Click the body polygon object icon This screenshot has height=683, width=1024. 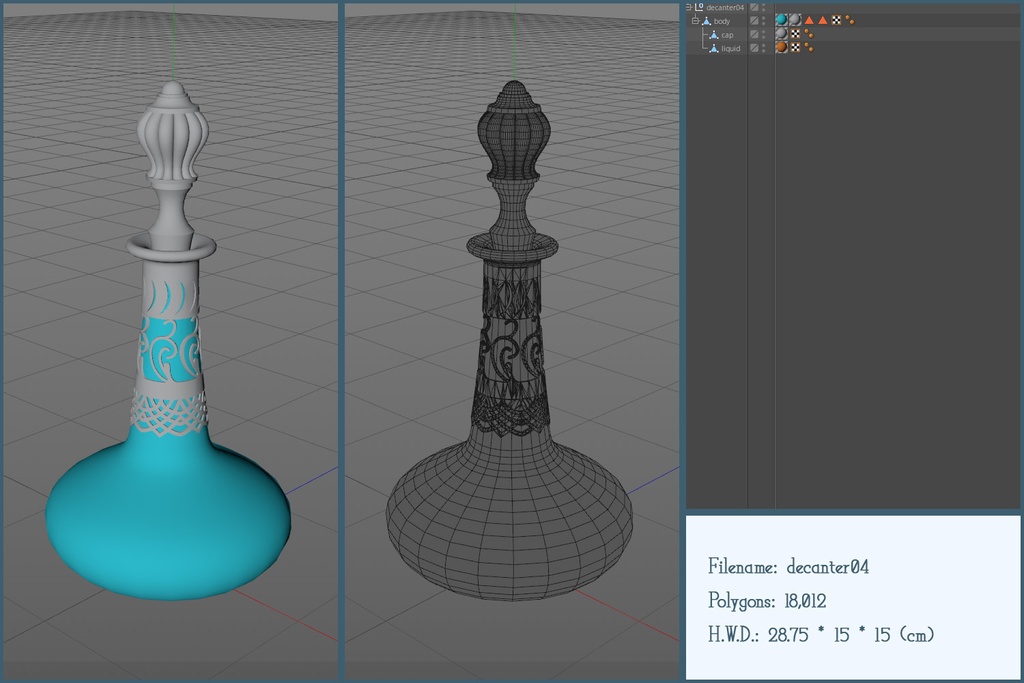[x=707, y=21]
